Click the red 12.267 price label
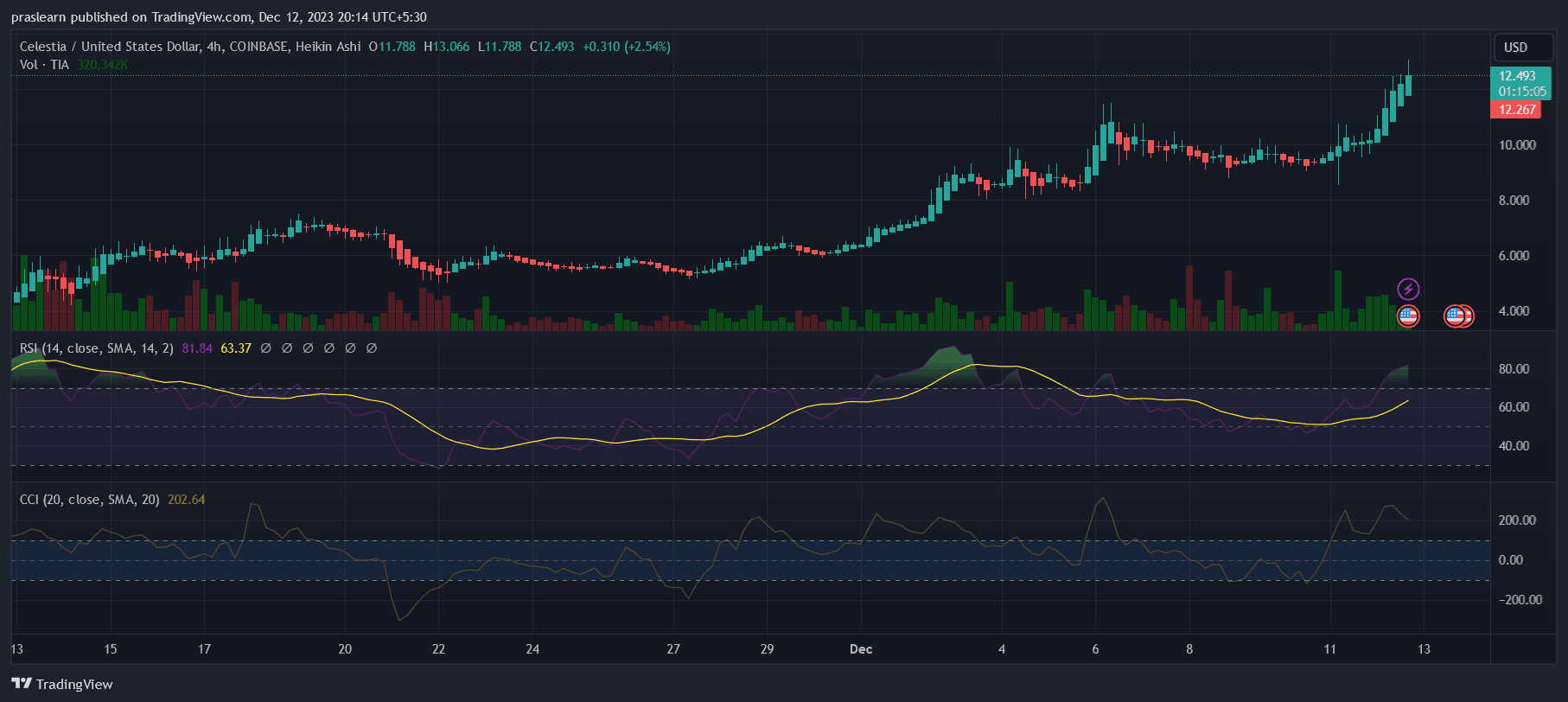1568x702 pixels. point(1517,110)
